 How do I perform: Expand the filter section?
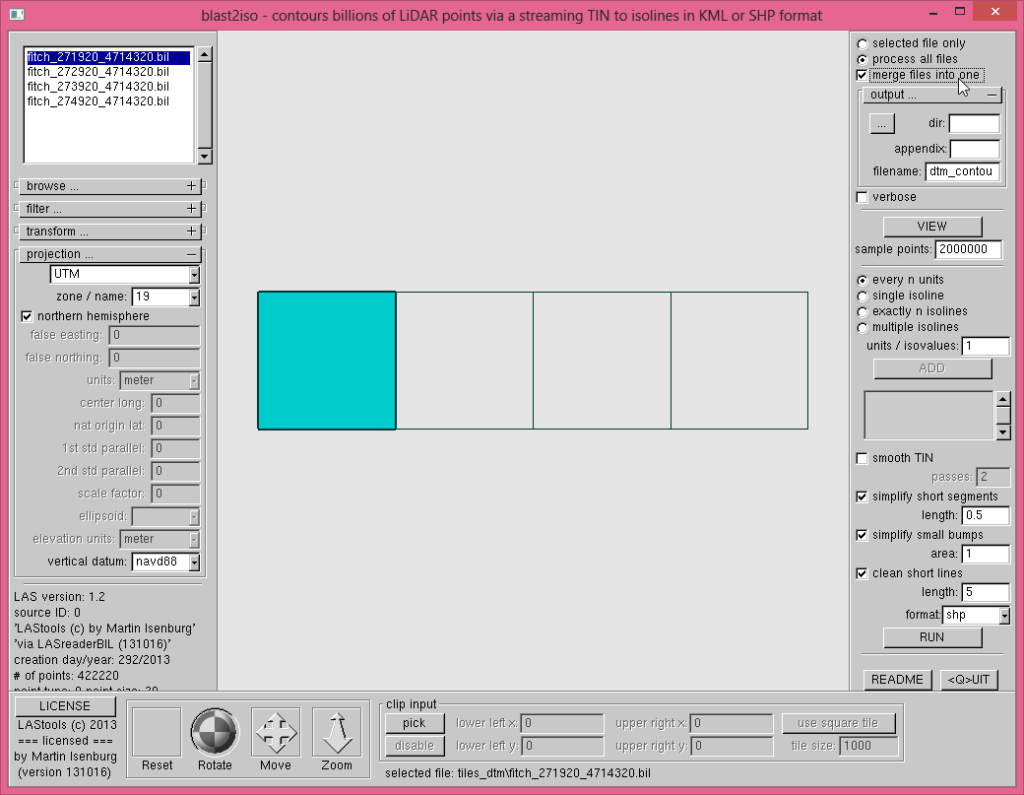(191, 209)
